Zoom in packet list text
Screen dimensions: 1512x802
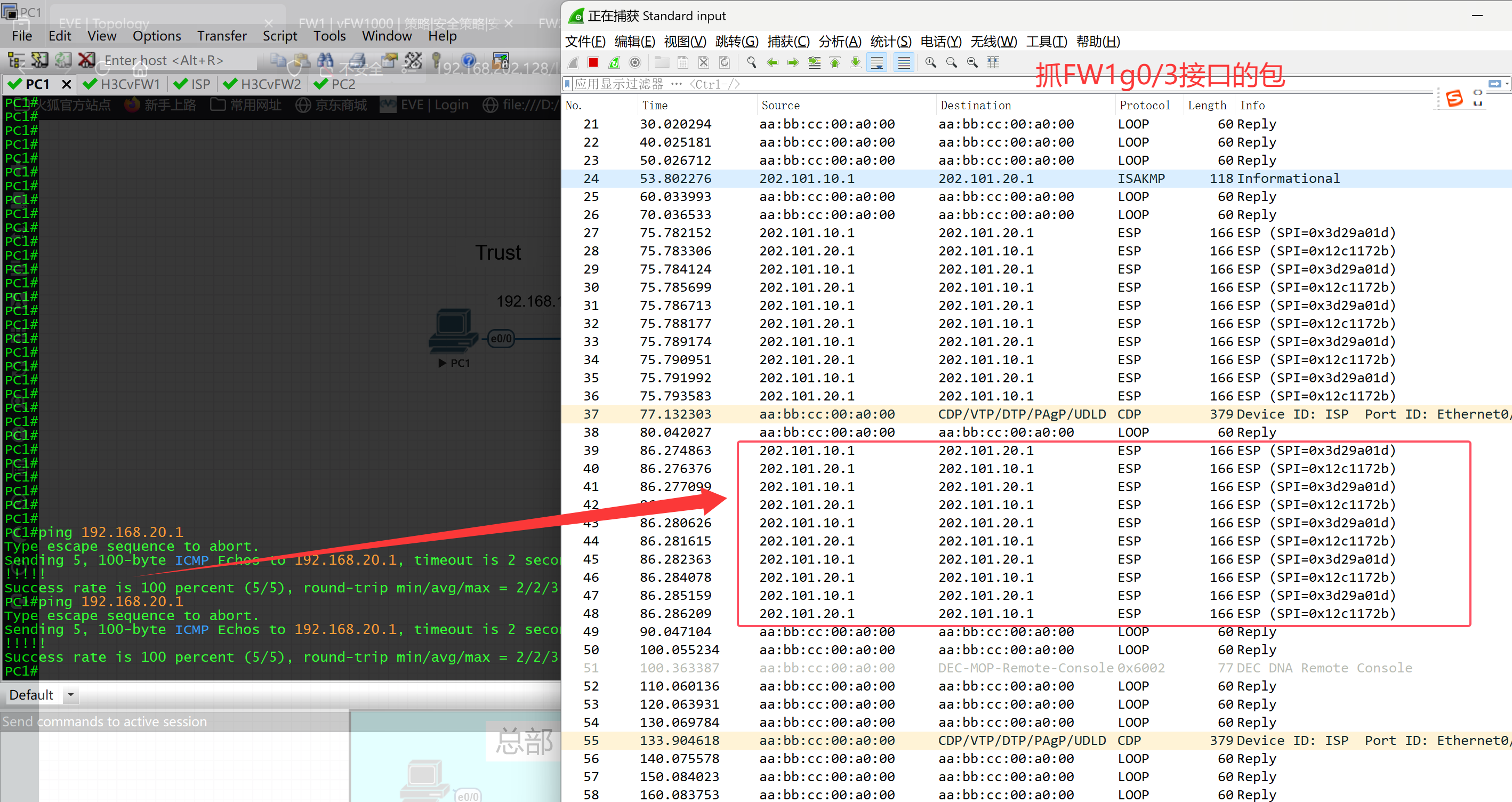(930, 63)
